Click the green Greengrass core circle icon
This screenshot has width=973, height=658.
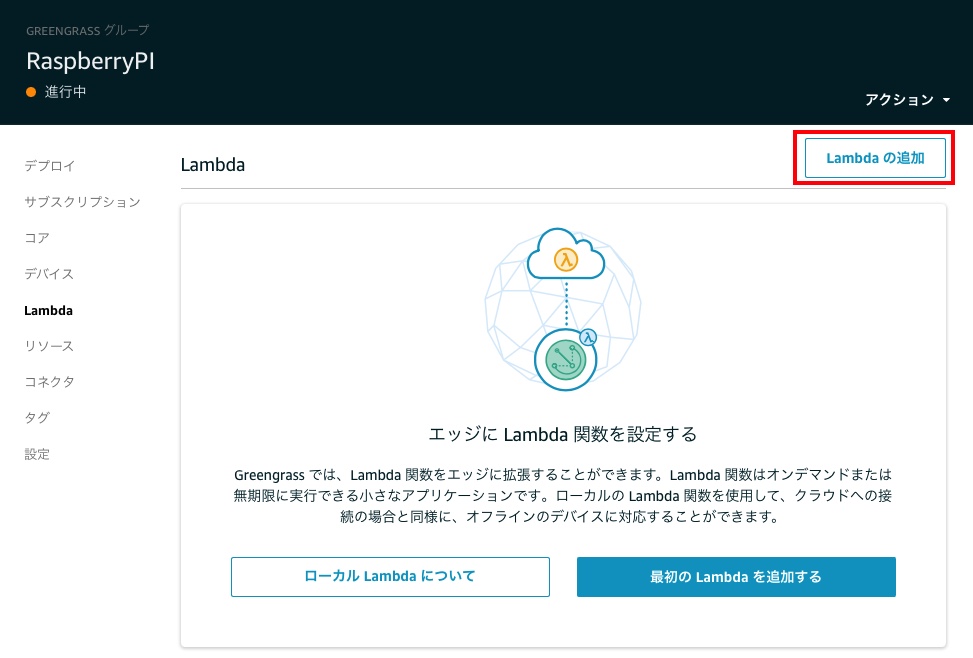tap(565, 360)
